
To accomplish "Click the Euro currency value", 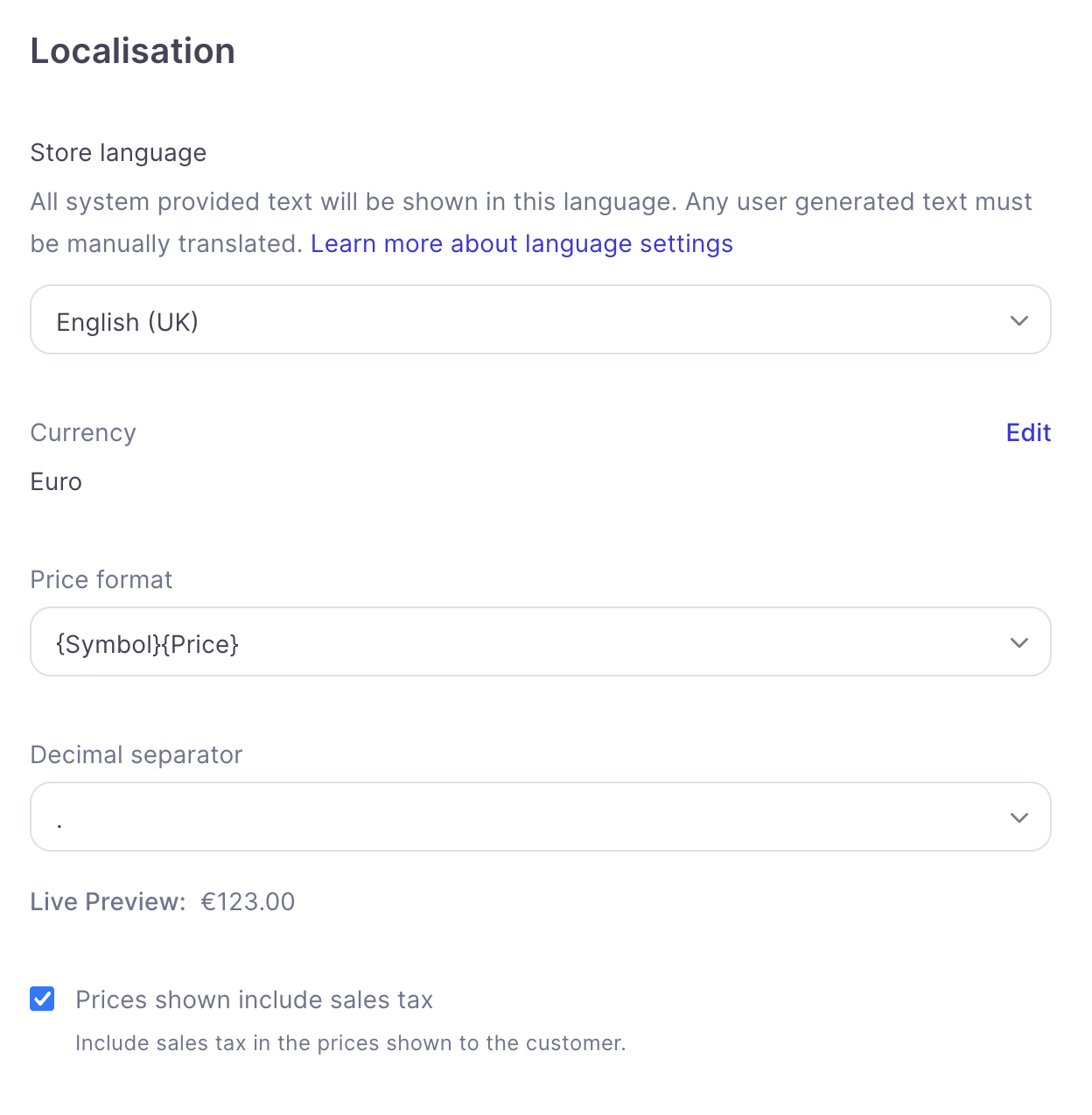I will click(56, 481).
